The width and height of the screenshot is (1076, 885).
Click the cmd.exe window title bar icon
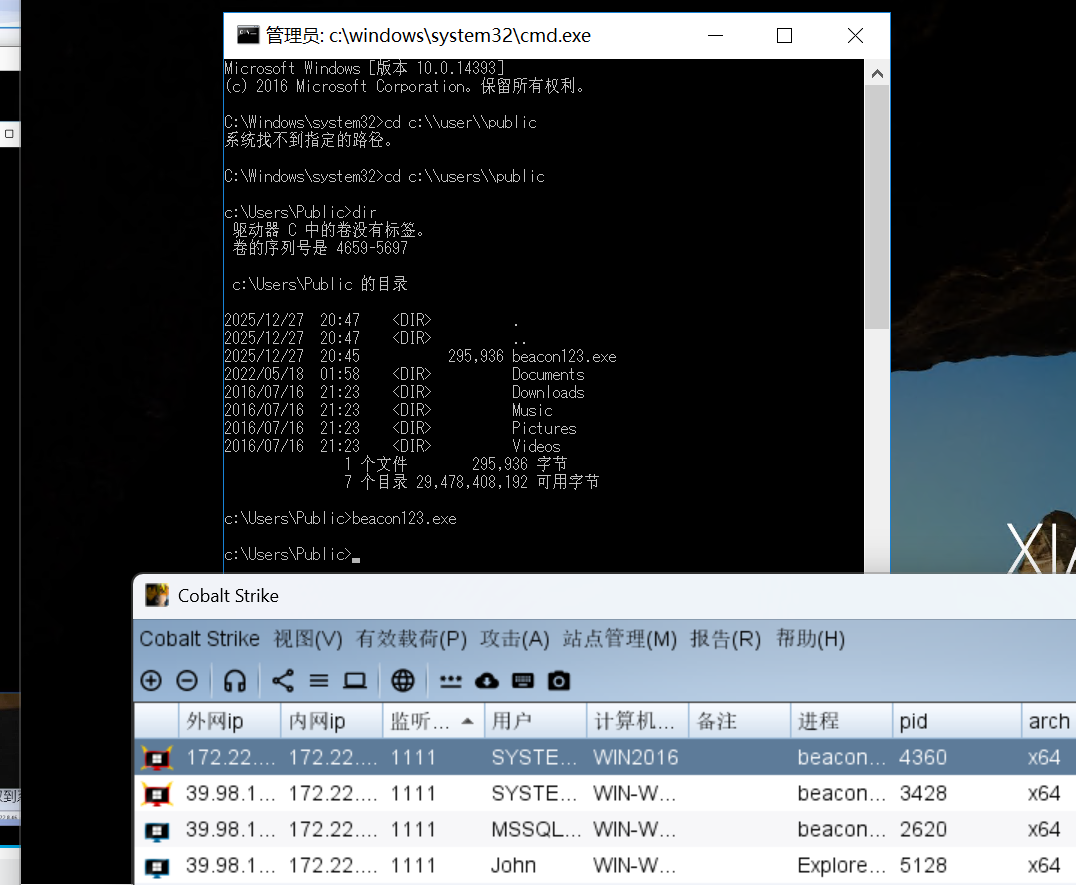click(x=248, y=34)
